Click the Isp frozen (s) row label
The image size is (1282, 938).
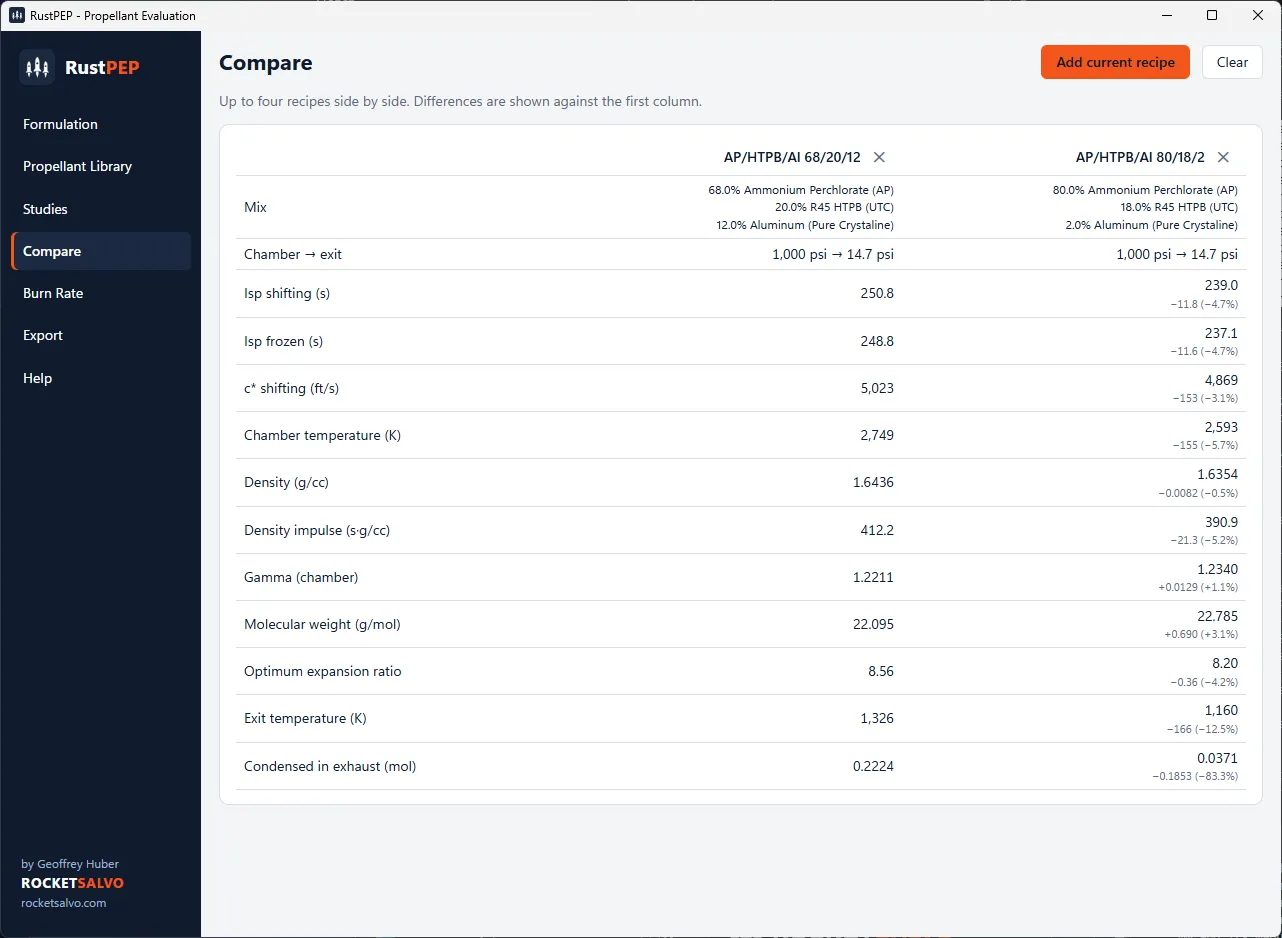[283, 341]
